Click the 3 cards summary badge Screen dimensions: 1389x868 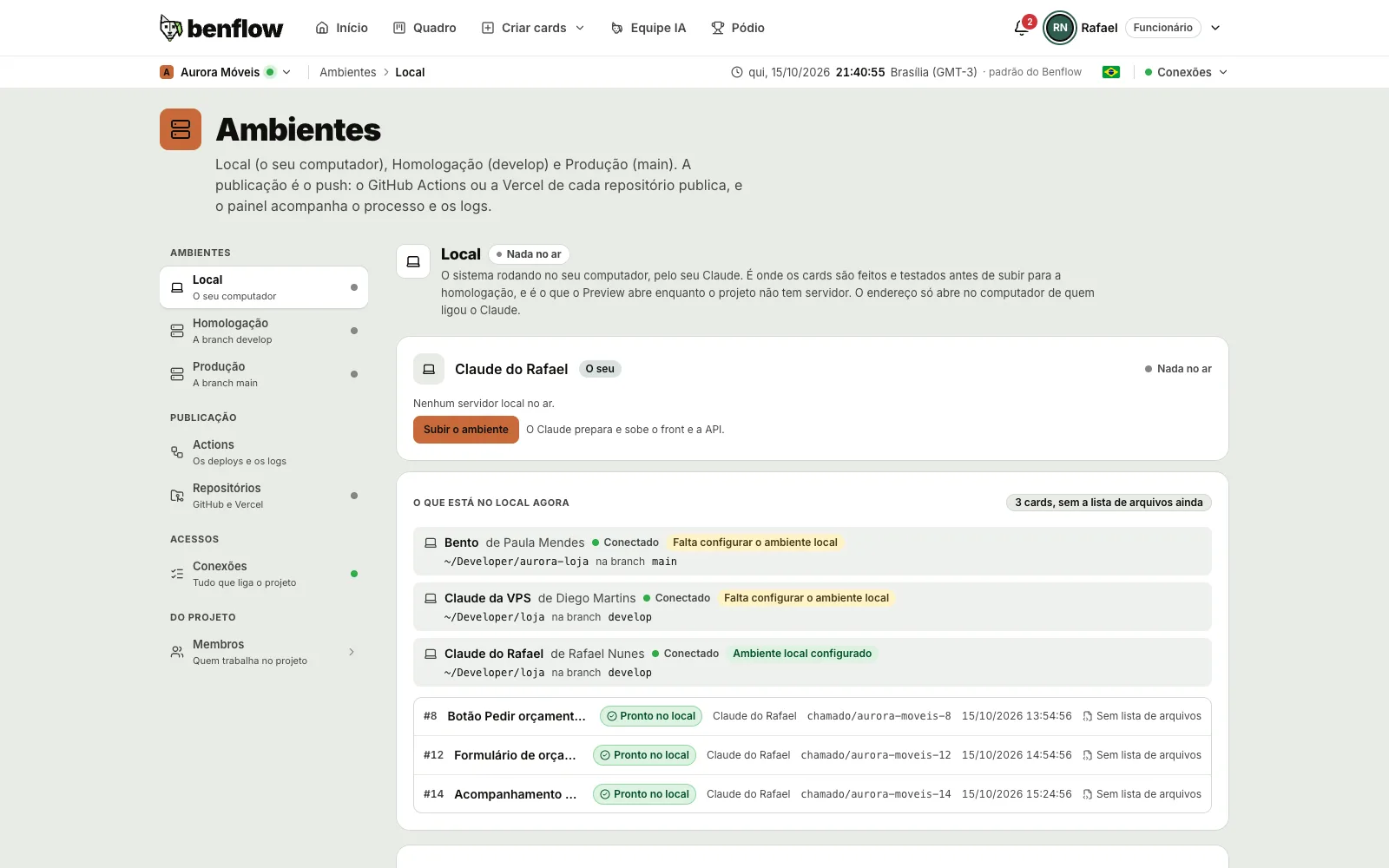click(1109, 503)
